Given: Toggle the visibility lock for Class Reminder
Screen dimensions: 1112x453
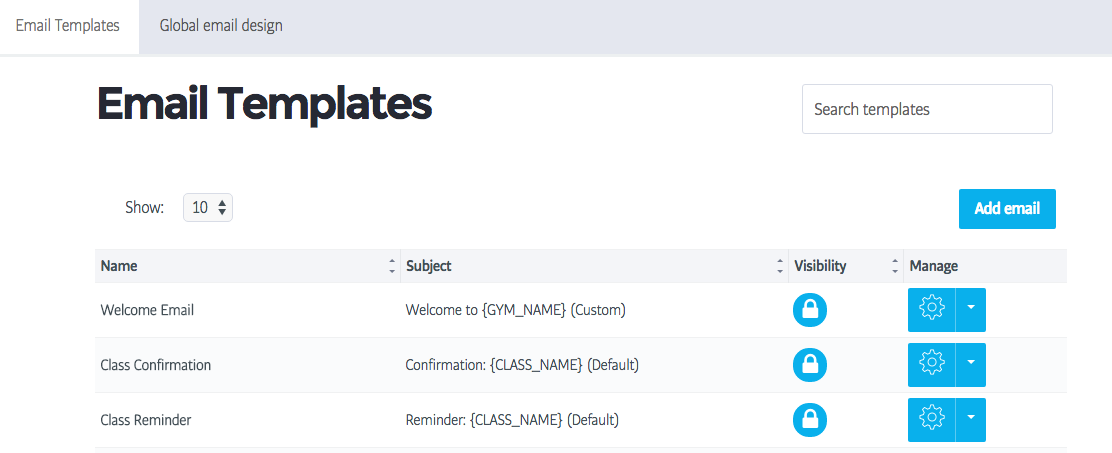Looking at the screenshot, I should [810, 420].
